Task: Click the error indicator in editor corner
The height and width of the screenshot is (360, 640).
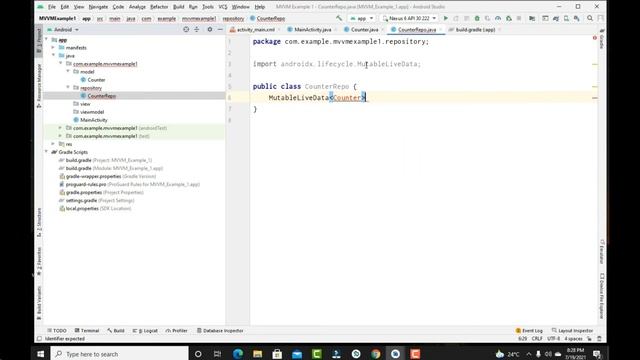Action: pyautogui.click(x=595, y=38)
